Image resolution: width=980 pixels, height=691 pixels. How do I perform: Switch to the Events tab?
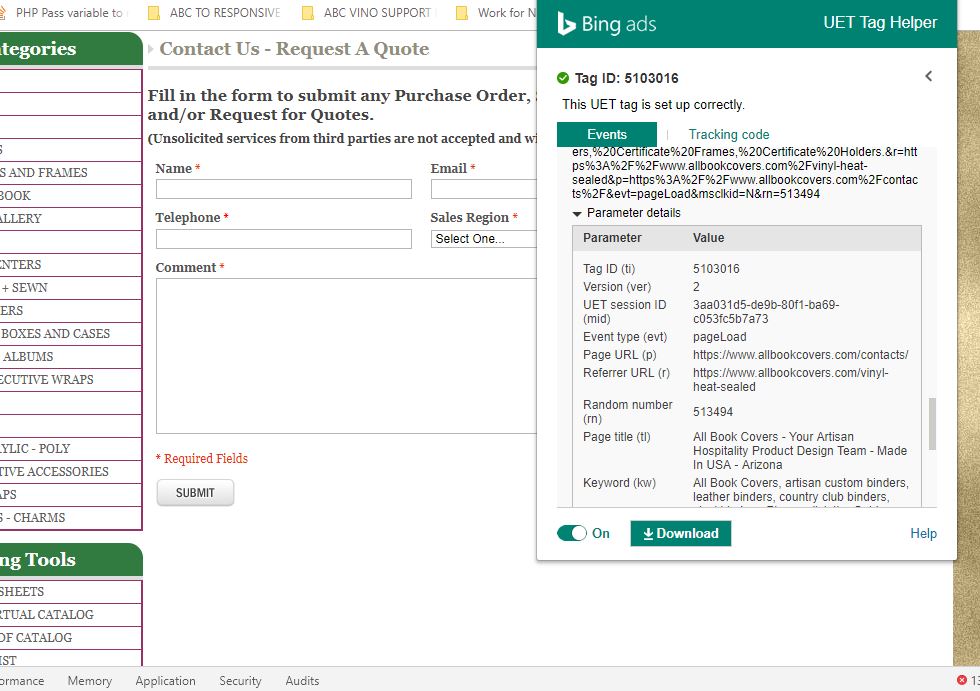(606, 134)
